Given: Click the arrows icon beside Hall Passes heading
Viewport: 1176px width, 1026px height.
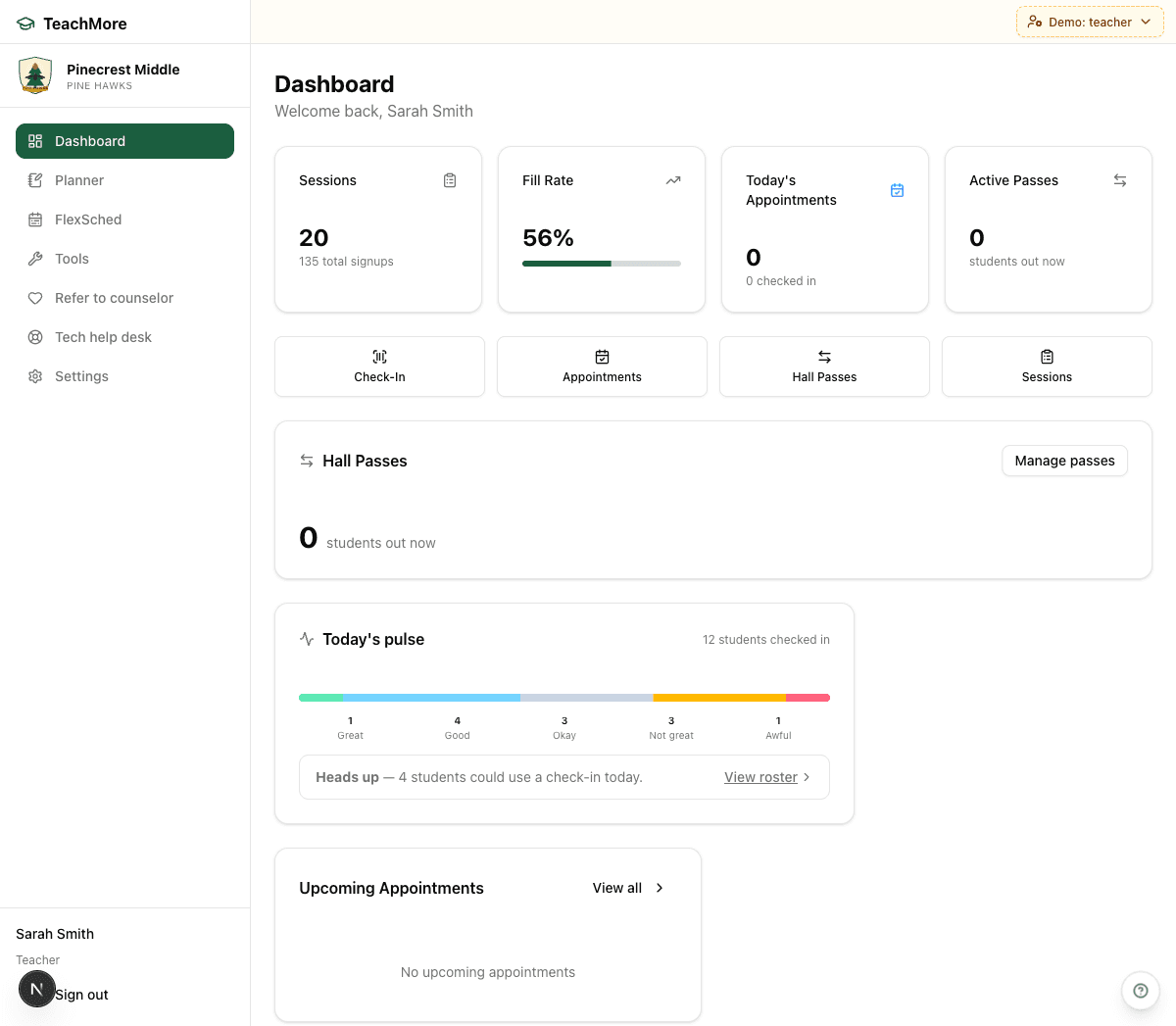Looking at the screenshot, I should tap(307, 461).
